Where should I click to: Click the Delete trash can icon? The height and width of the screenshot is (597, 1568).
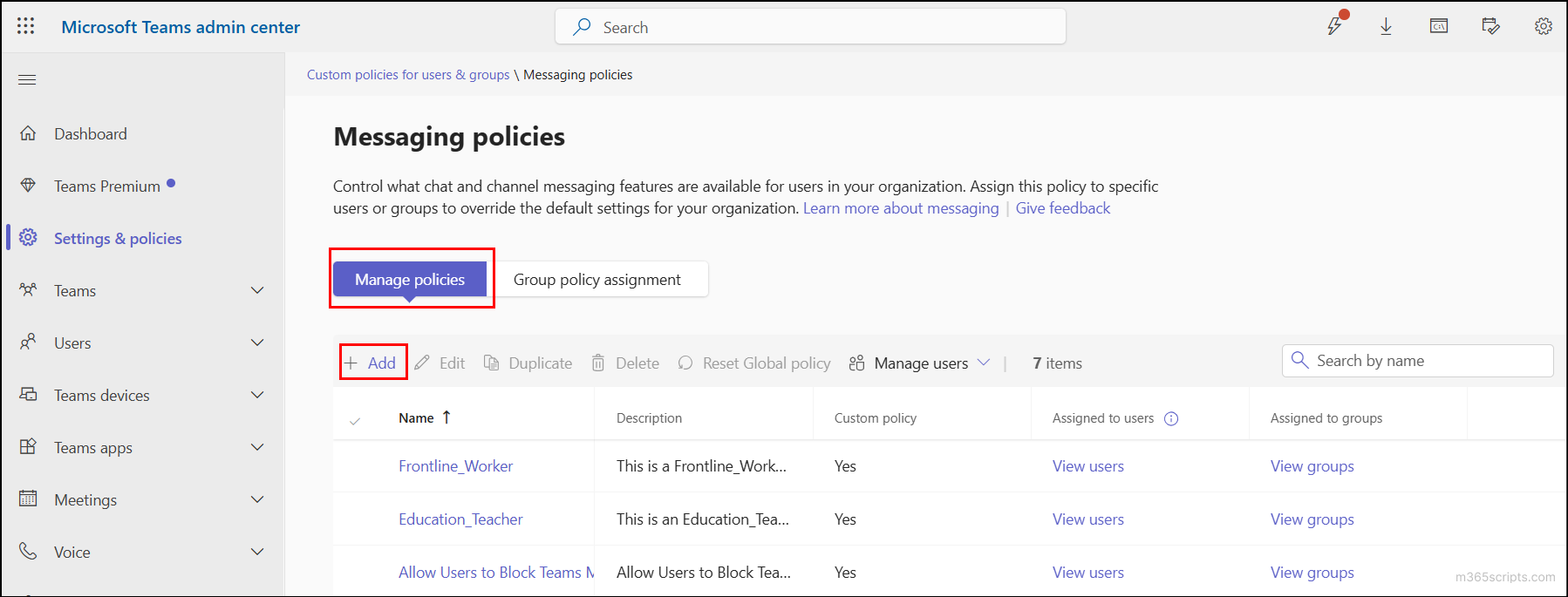[598, 363]
